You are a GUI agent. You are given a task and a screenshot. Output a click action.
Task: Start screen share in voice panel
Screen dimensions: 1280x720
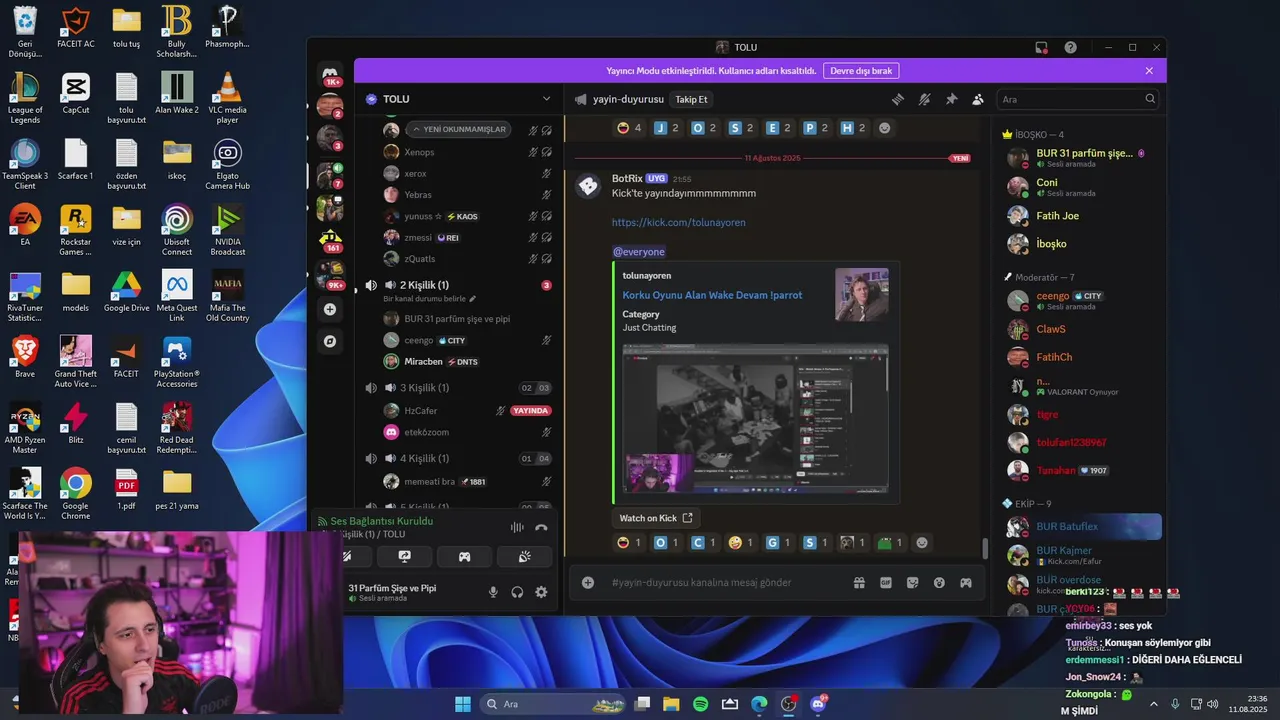[x=405, y=557]
